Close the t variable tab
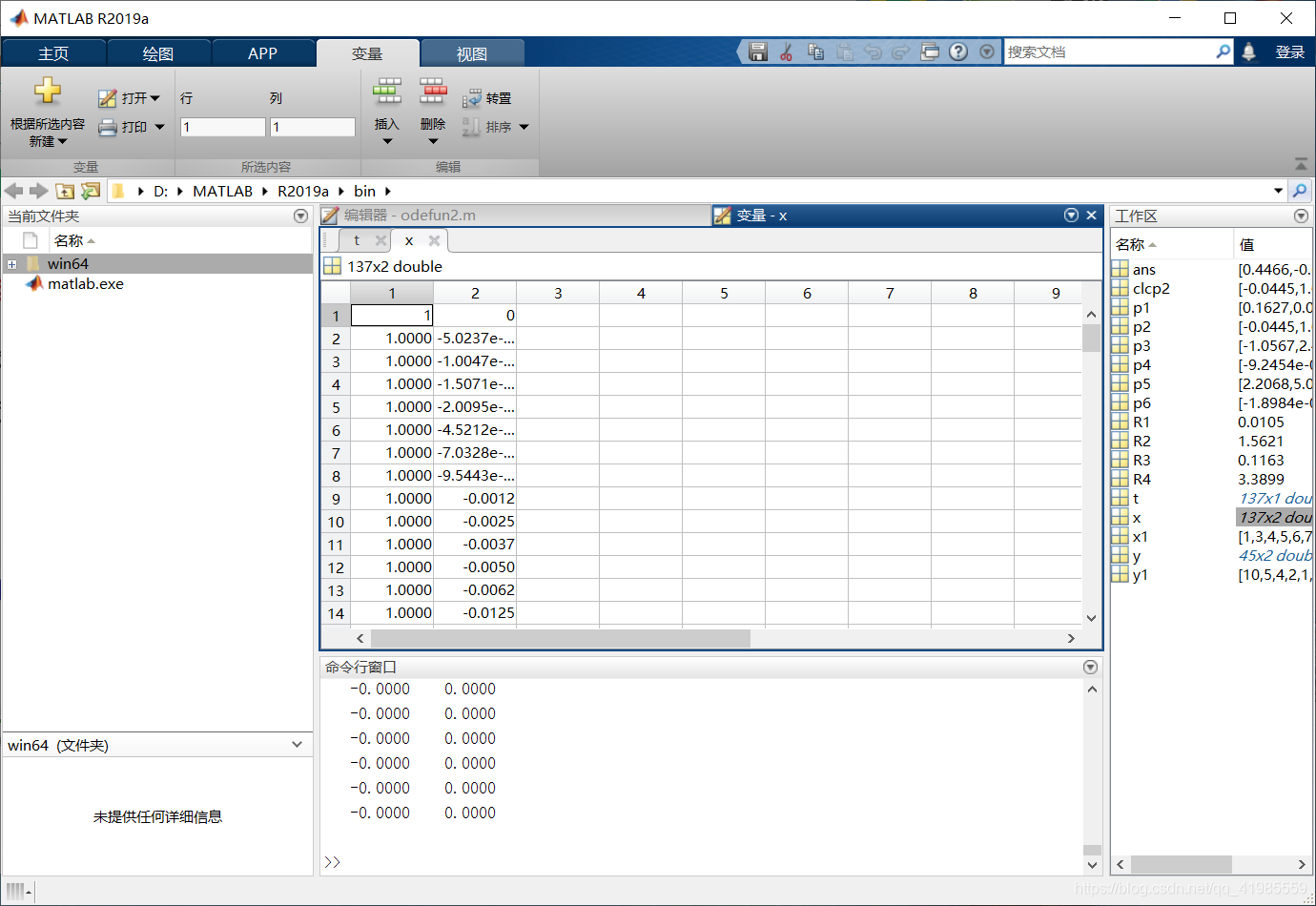Image resolution: width=1316 pixels, height=906 pixels. click(381, 240)
